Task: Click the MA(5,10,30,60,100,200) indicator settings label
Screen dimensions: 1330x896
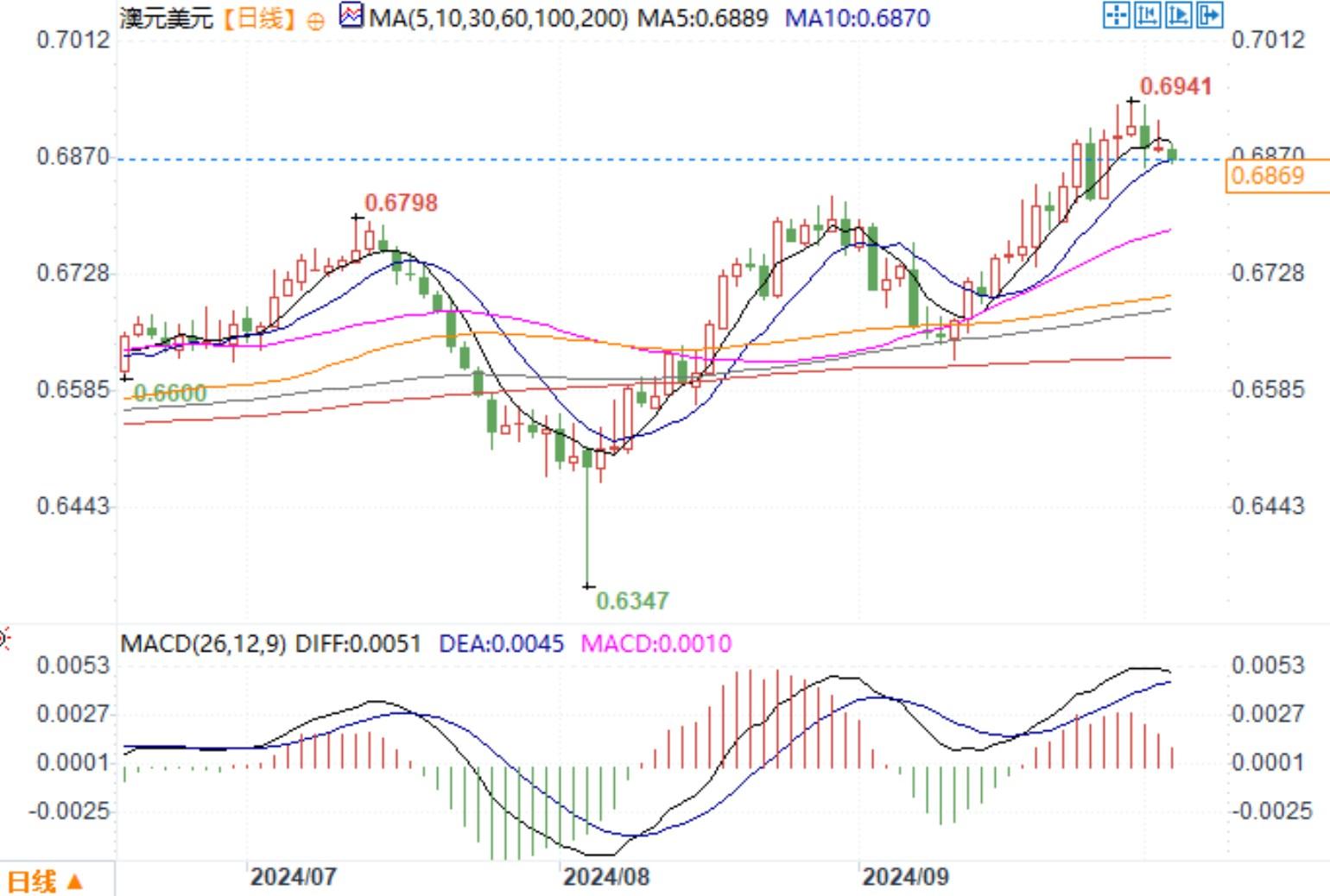Action: point(498,18)
